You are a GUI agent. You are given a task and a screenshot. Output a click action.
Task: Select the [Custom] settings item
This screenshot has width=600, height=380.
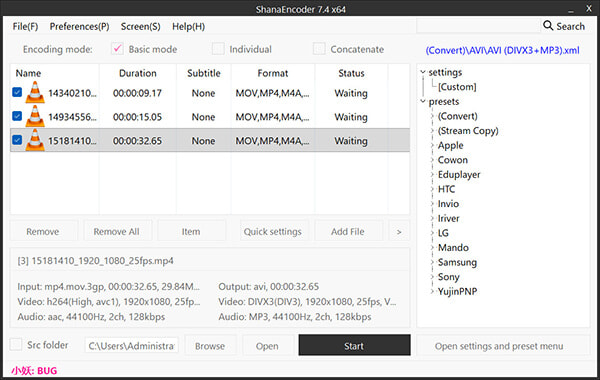(x=457, y=87)
